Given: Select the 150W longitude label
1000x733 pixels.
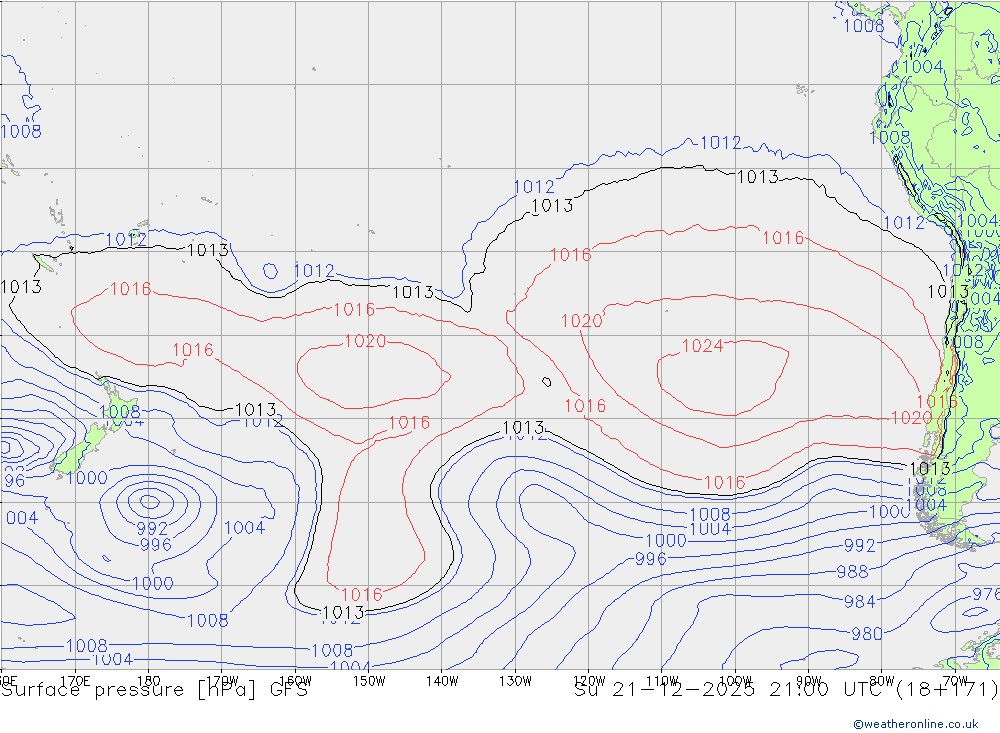Looking at the screenshot, I should click(369, 680).
